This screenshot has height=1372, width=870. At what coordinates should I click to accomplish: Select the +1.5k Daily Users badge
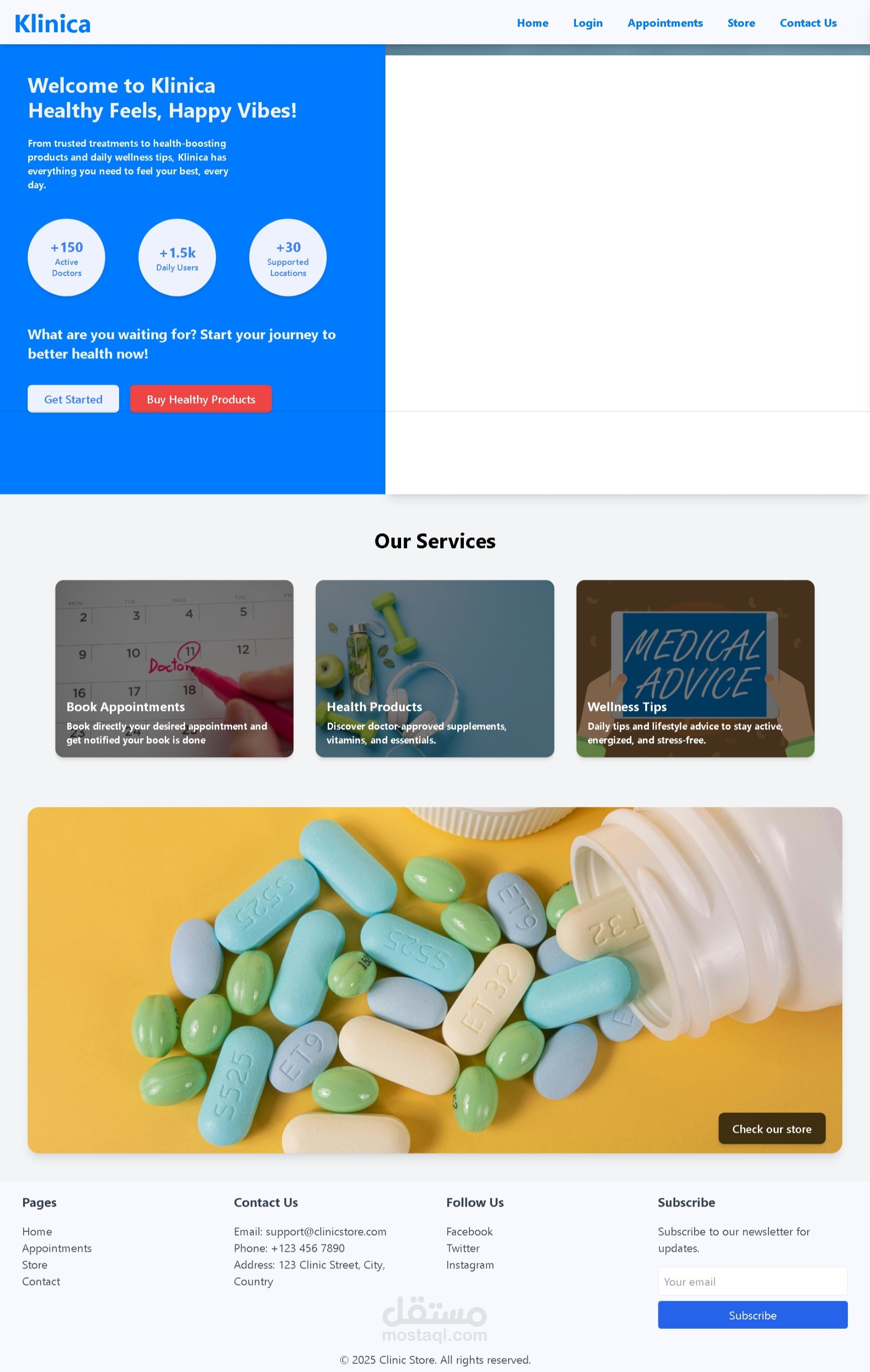[177, 258]
